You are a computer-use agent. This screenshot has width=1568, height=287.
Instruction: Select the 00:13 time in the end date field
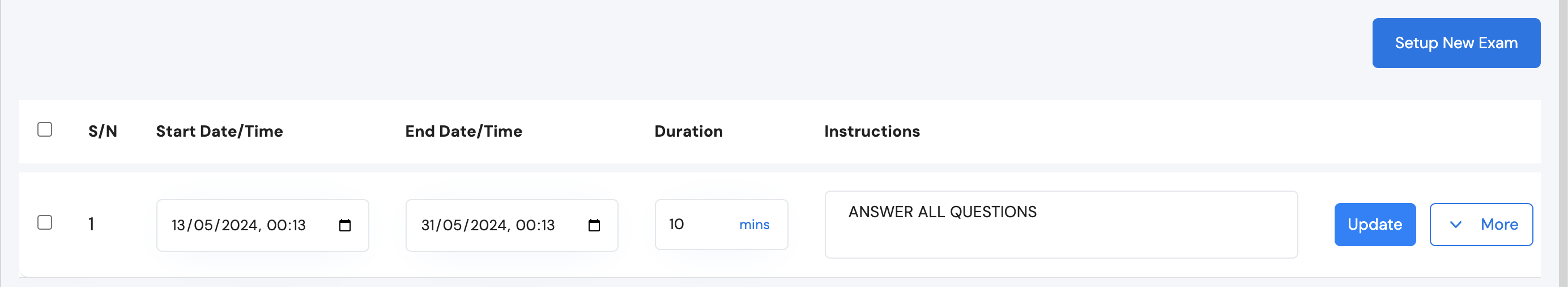click(535, 225)
